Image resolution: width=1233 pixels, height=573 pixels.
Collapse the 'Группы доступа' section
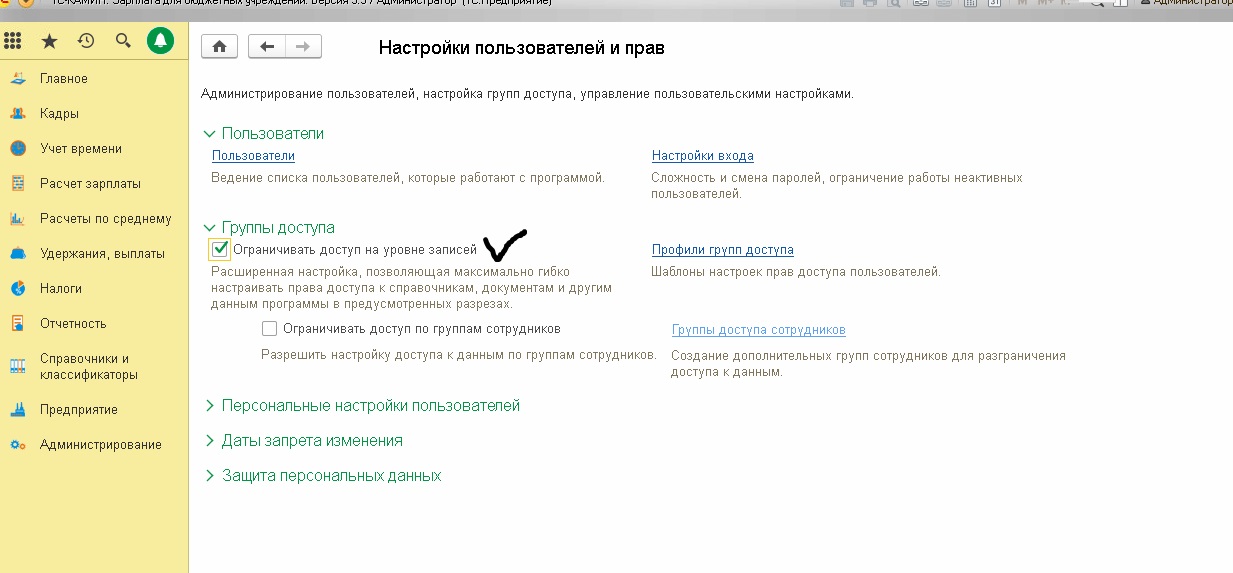pyautogui.click(x=210, y=228)
